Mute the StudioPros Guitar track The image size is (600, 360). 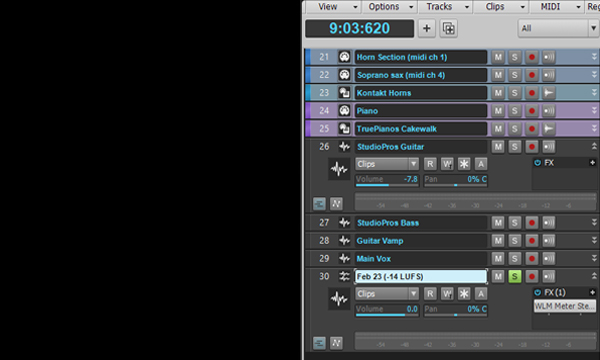[498, 147]
